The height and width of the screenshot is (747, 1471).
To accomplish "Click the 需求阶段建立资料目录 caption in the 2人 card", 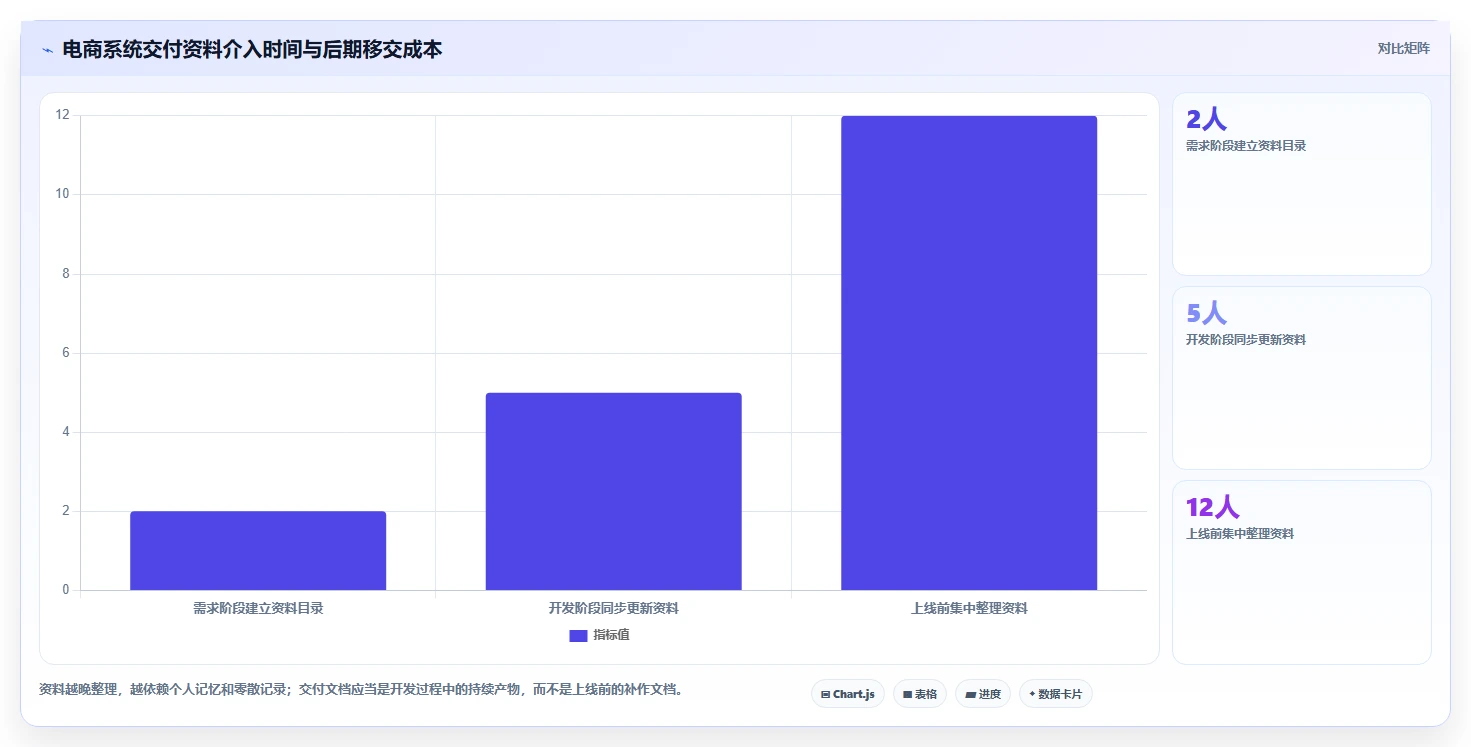I will [x=1246, y=146].
